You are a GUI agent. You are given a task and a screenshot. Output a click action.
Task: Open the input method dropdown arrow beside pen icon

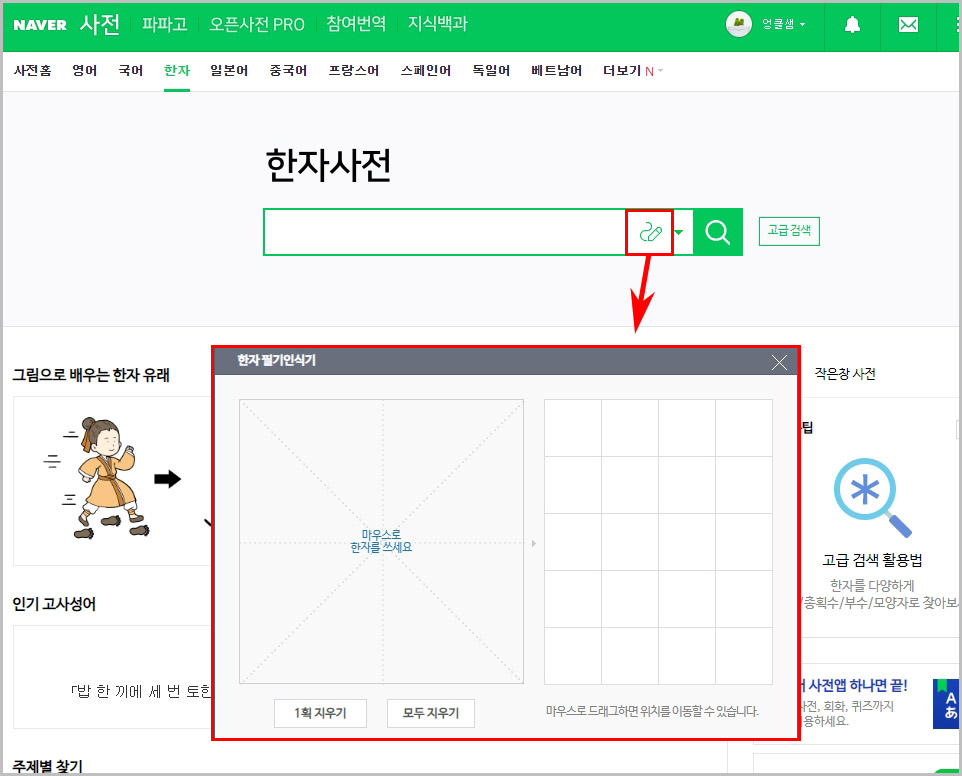[x=677, y=232]
